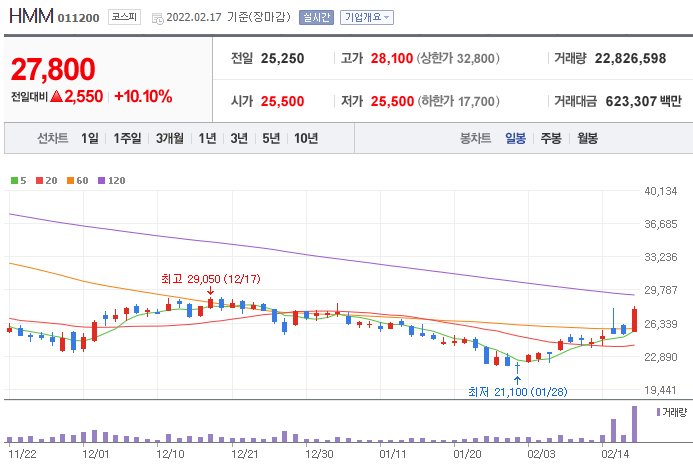Click the tallest volume bar at far right
The height and width of the screenshot is (465, 693).
tap(635, 424)
